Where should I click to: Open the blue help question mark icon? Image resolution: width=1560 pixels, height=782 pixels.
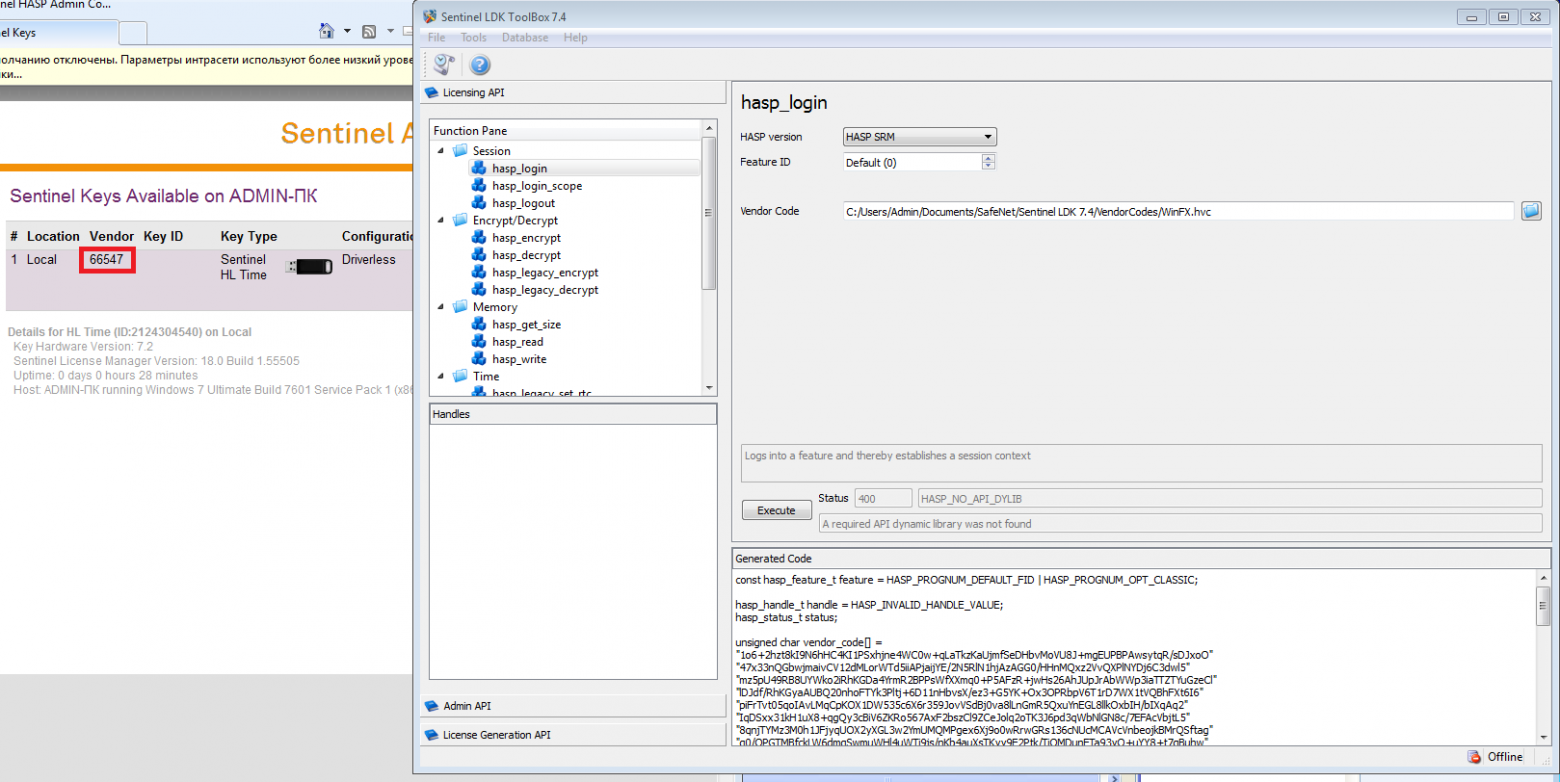479,65
